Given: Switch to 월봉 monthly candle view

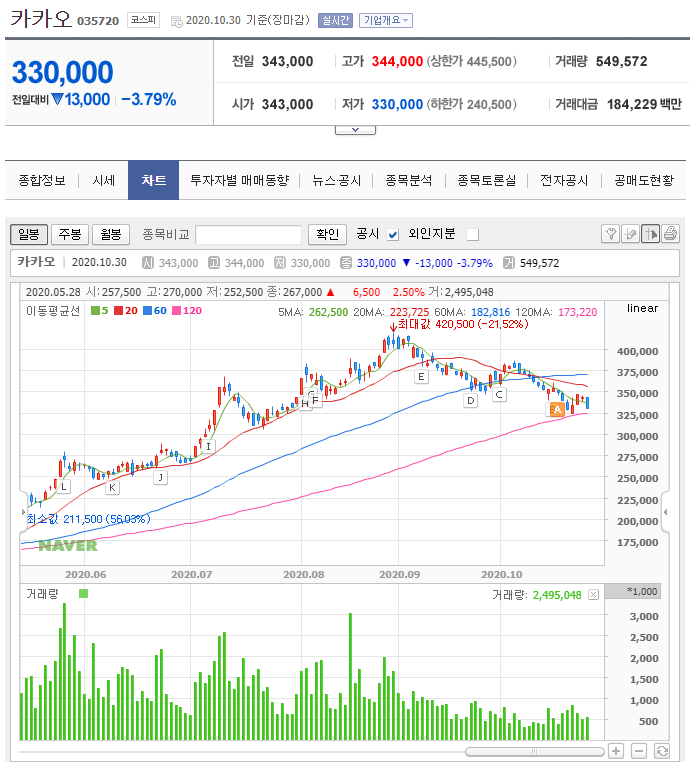Looking at the screenshot, I should [x=111, y=234].
